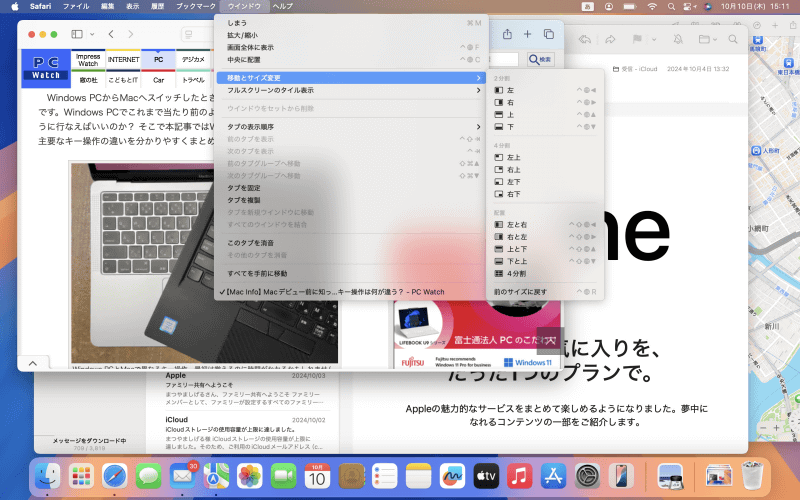Click search icon in Mail toolbar
Image resolution: width=800 pixels, height=500 pixels.
[733, 39]
